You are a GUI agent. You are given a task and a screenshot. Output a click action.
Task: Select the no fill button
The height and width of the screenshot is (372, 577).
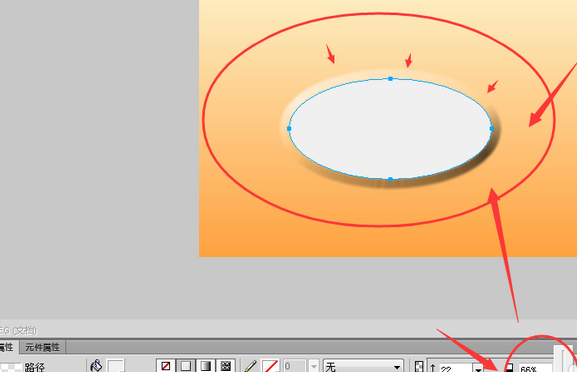[x=166, y=366]
